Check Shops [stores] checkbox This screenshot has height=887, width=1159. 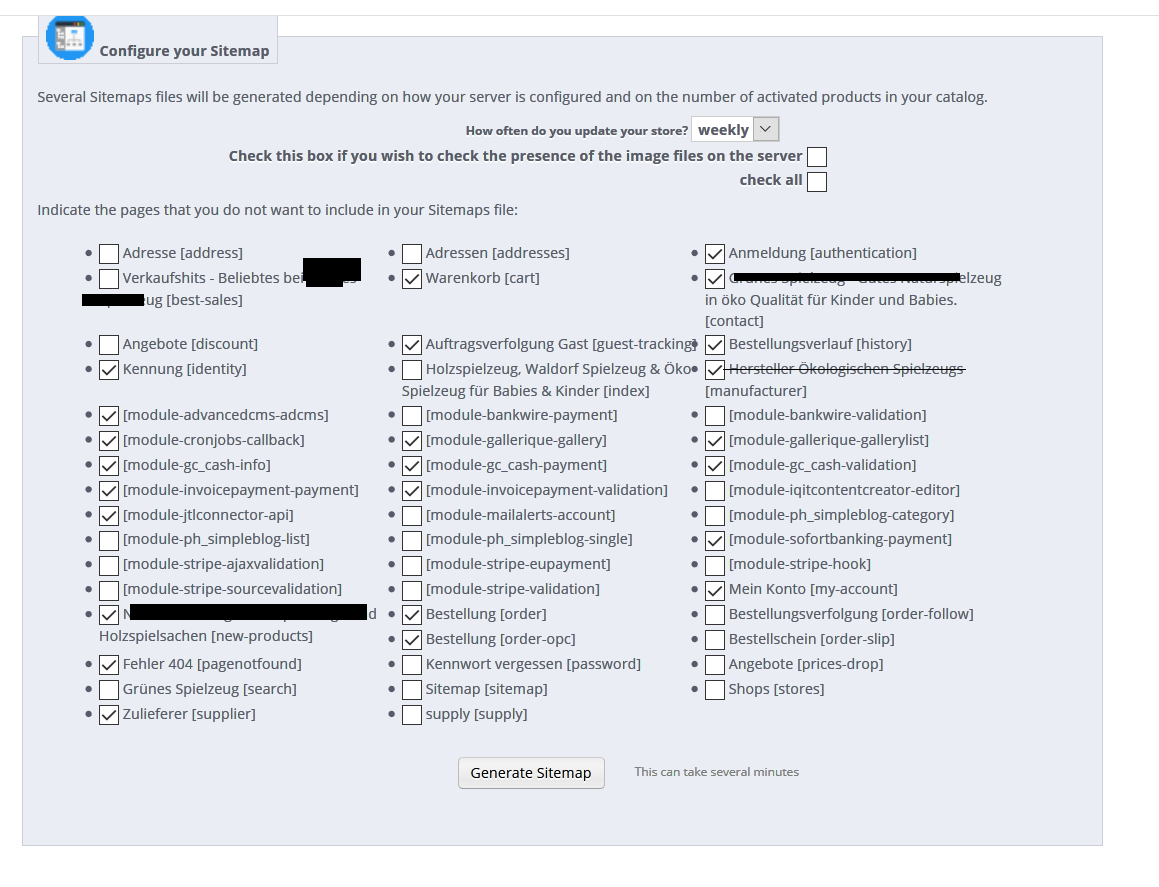[x=715, y=690]
